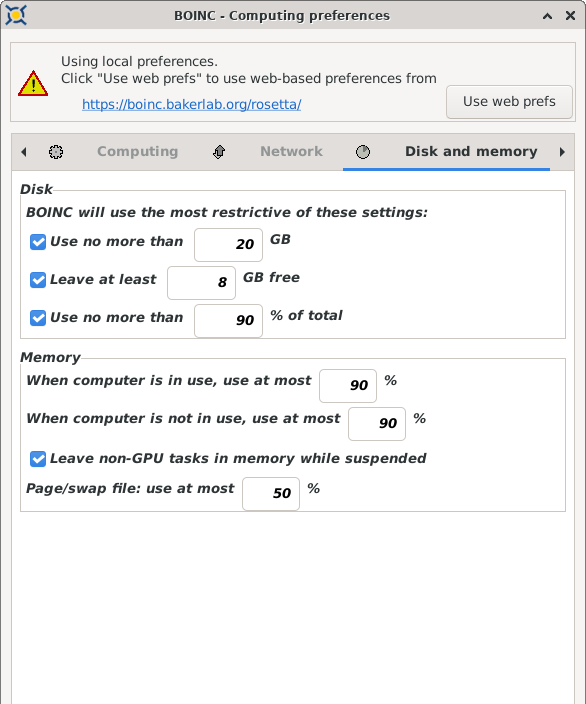Click the 'in use' memory percent field
This screenshot has width=586, height=704.
point(348,386)
